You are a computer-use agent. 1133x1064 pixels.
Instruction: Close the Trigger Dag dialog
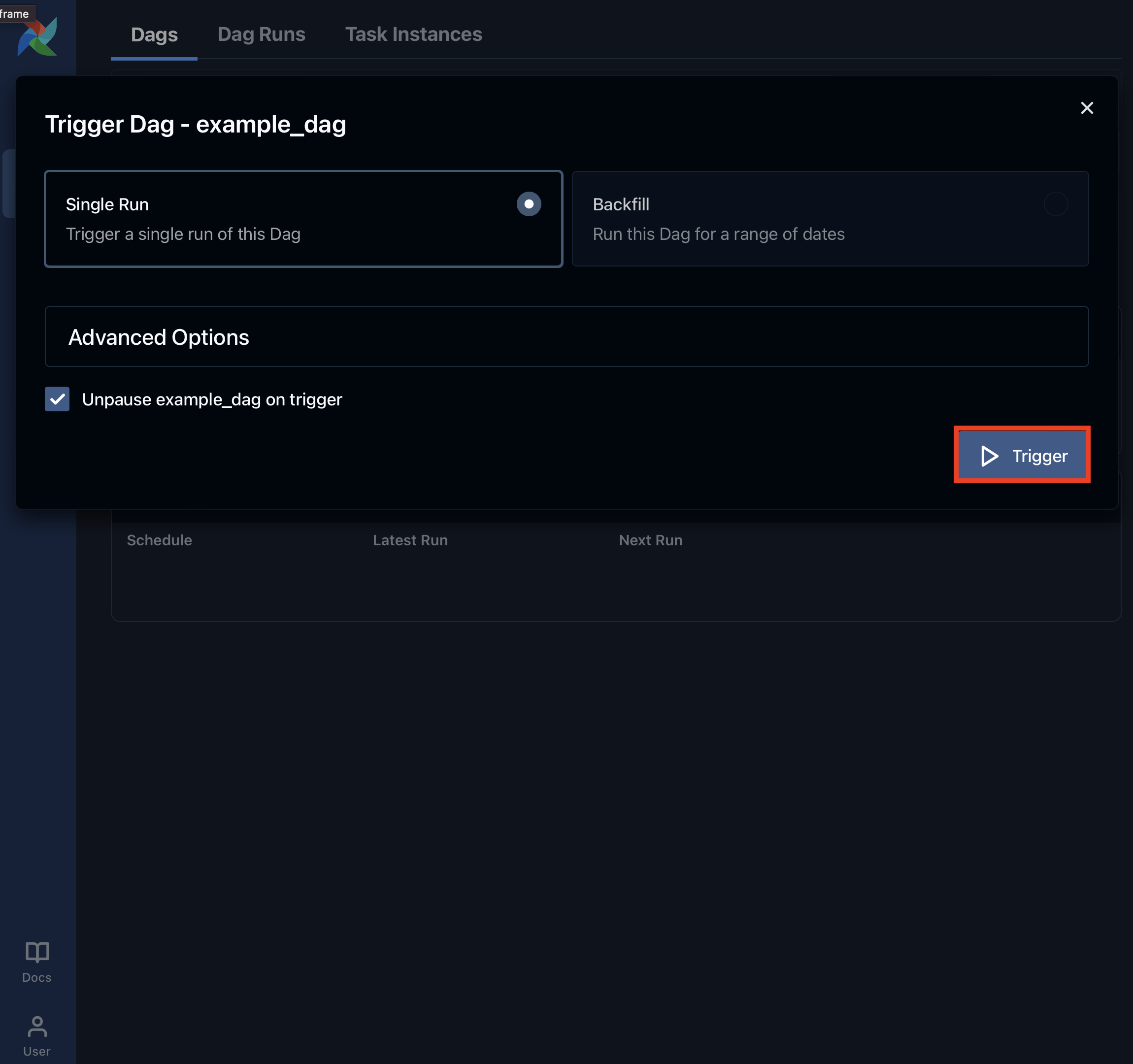(x=1087, y=108)
